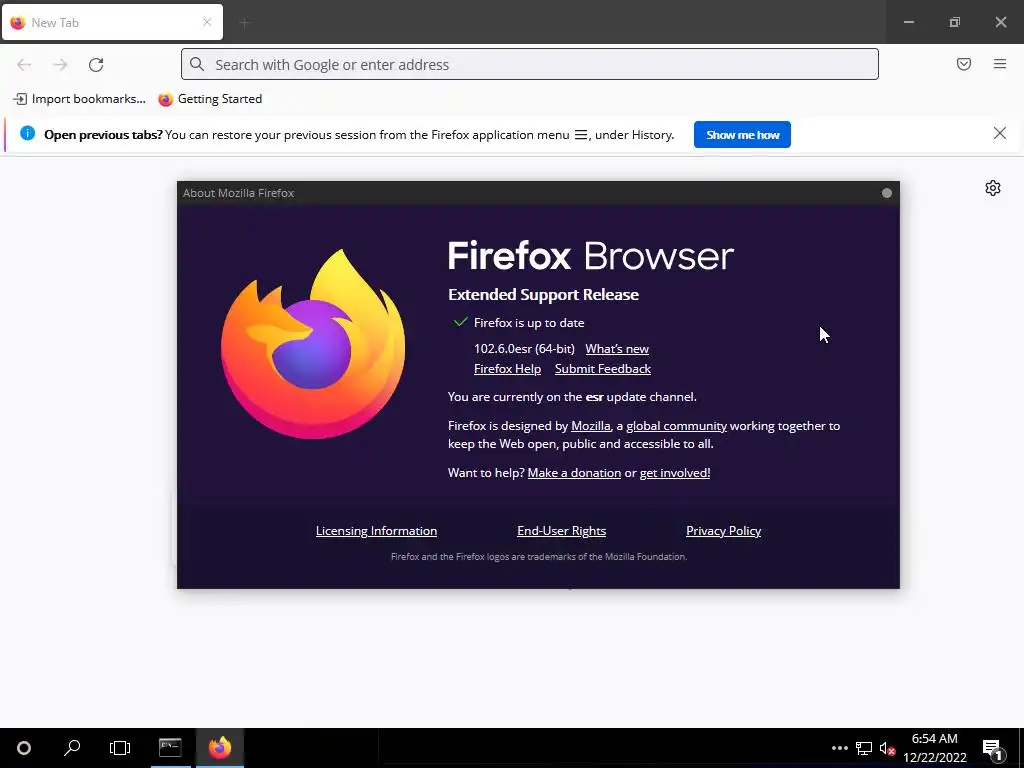Click the Submit Feedback link
This screenshot has width=1024, height=768.
pos(603,368)
